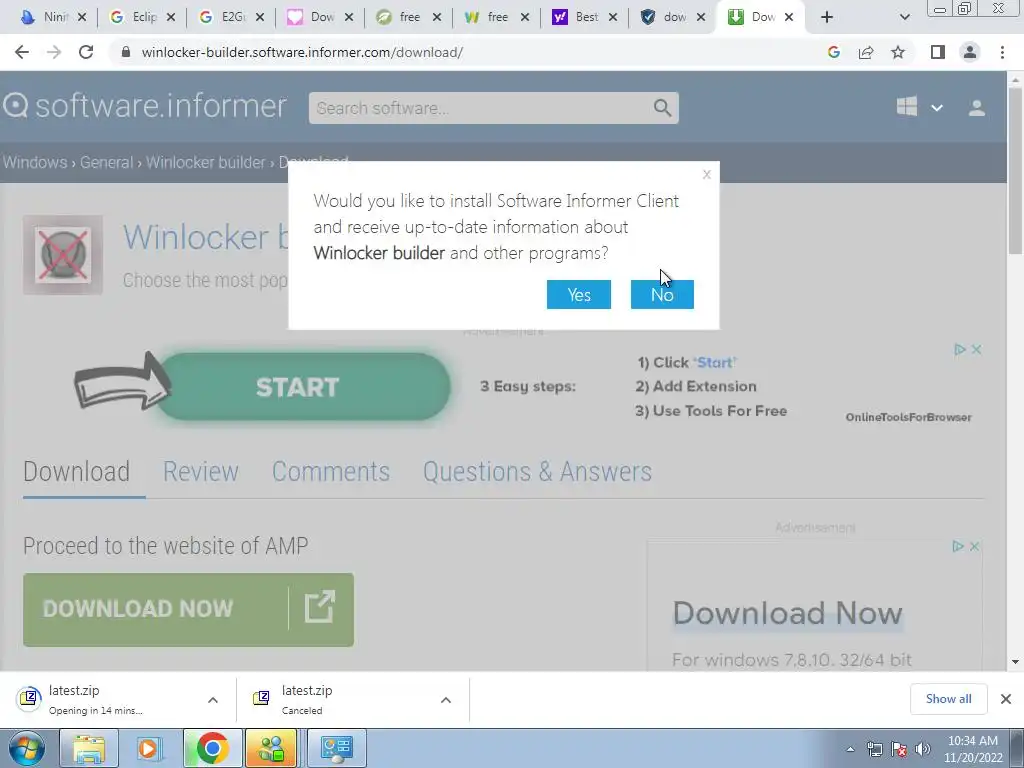Viewport: 1024px width, 768px height.
Task: Open Chrome profile avatar
Action: tap(970, 52)
